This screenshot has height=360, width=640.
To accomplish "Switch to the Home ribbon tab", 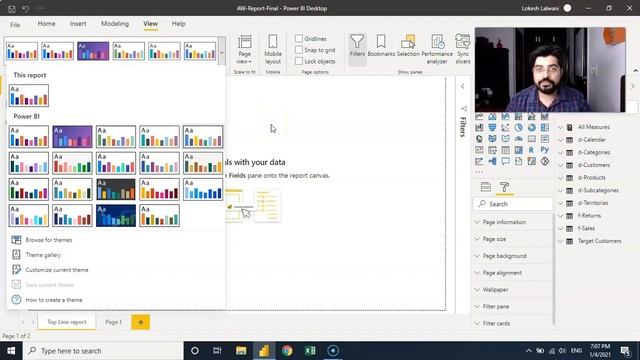I will (47, 24).
